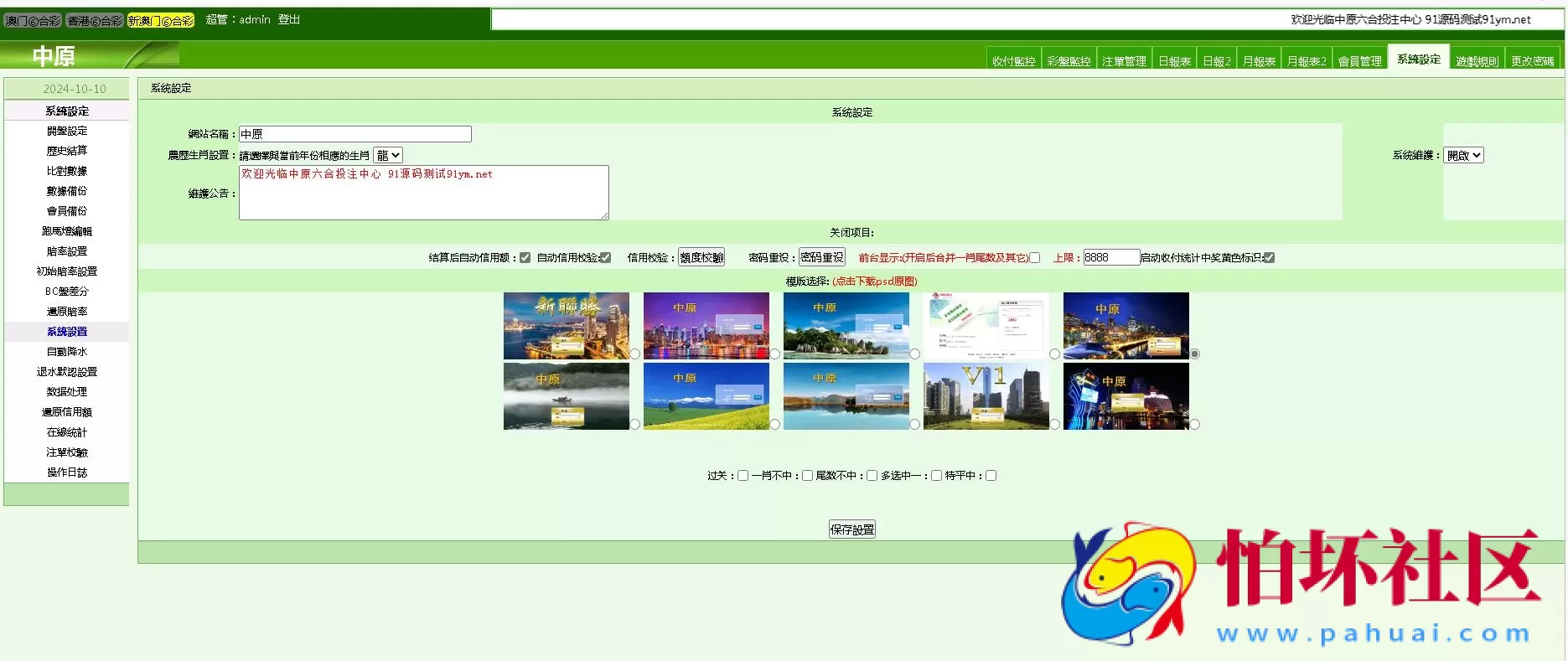Switch to the 澳门六合彩 lottery tab
This screenshot has height=661, width=1568.
click(x=33, y=20)
